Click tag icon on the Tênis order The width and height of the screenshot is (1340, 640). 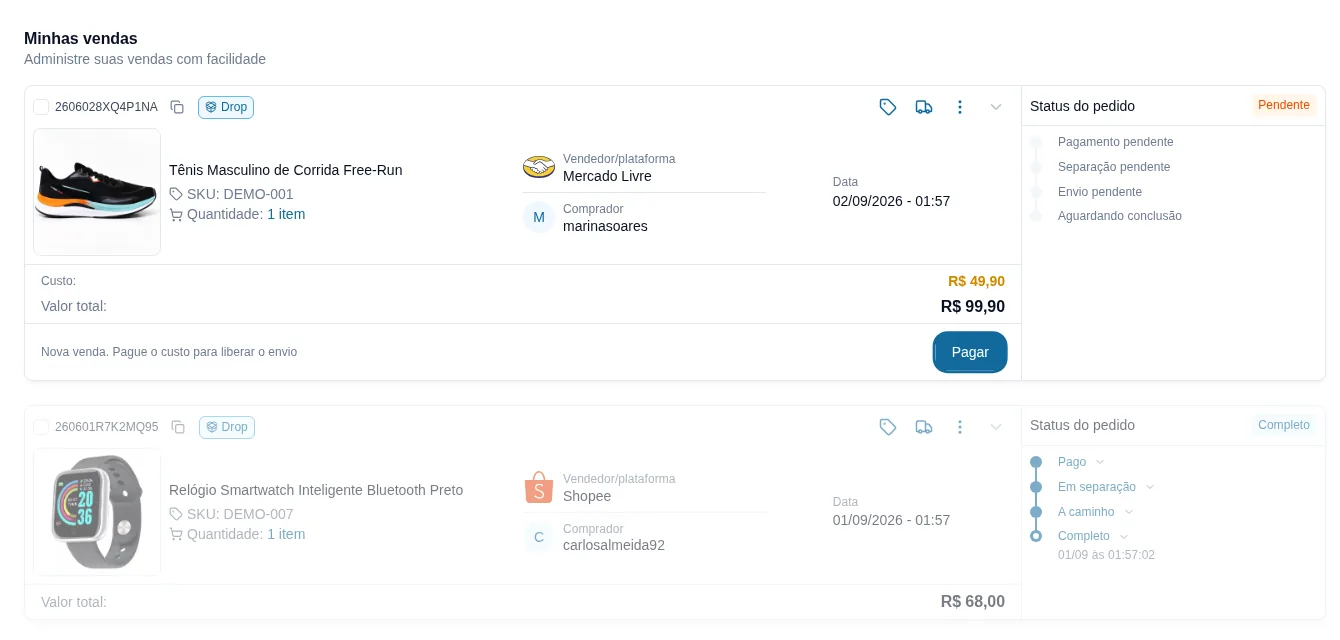point(888,107)
